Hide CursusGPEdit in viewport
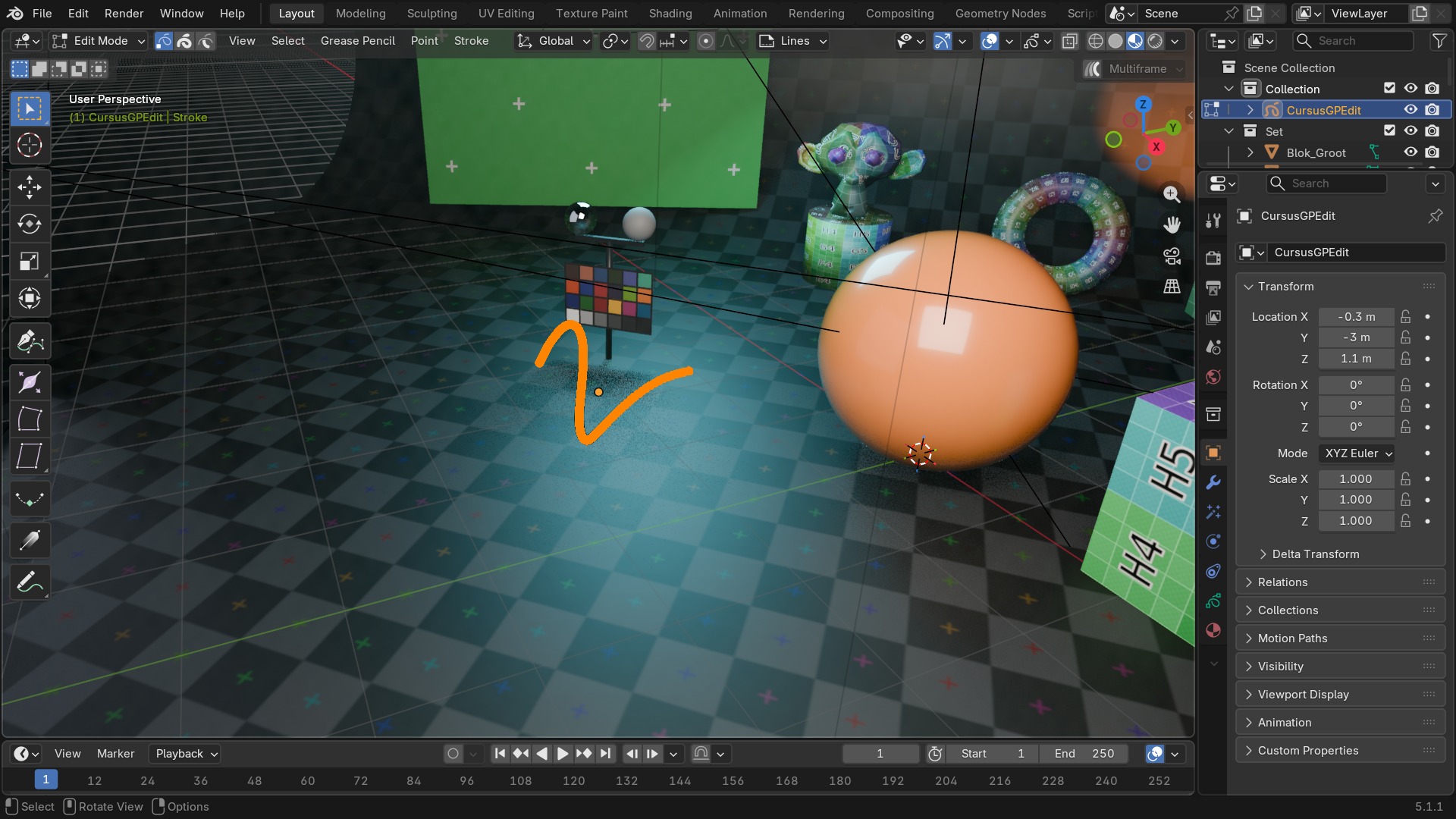The height and width of the screenshot is (819, 1456). click(1410, 110)
